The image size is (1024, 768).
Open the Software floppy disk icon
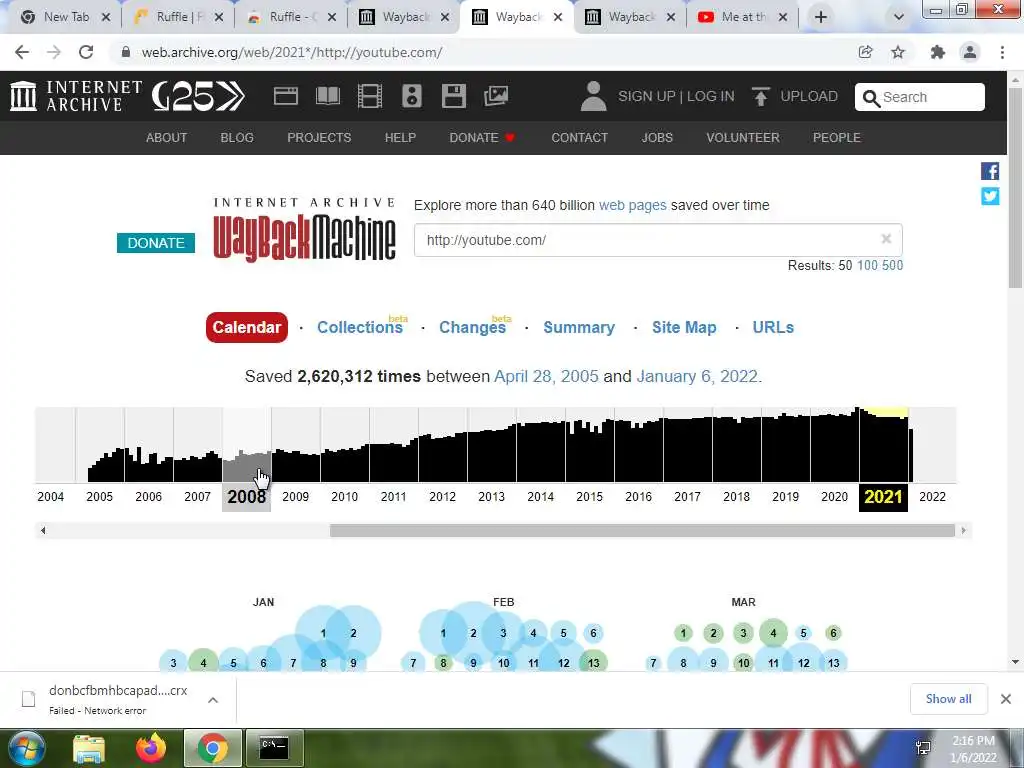pos(453,96)
